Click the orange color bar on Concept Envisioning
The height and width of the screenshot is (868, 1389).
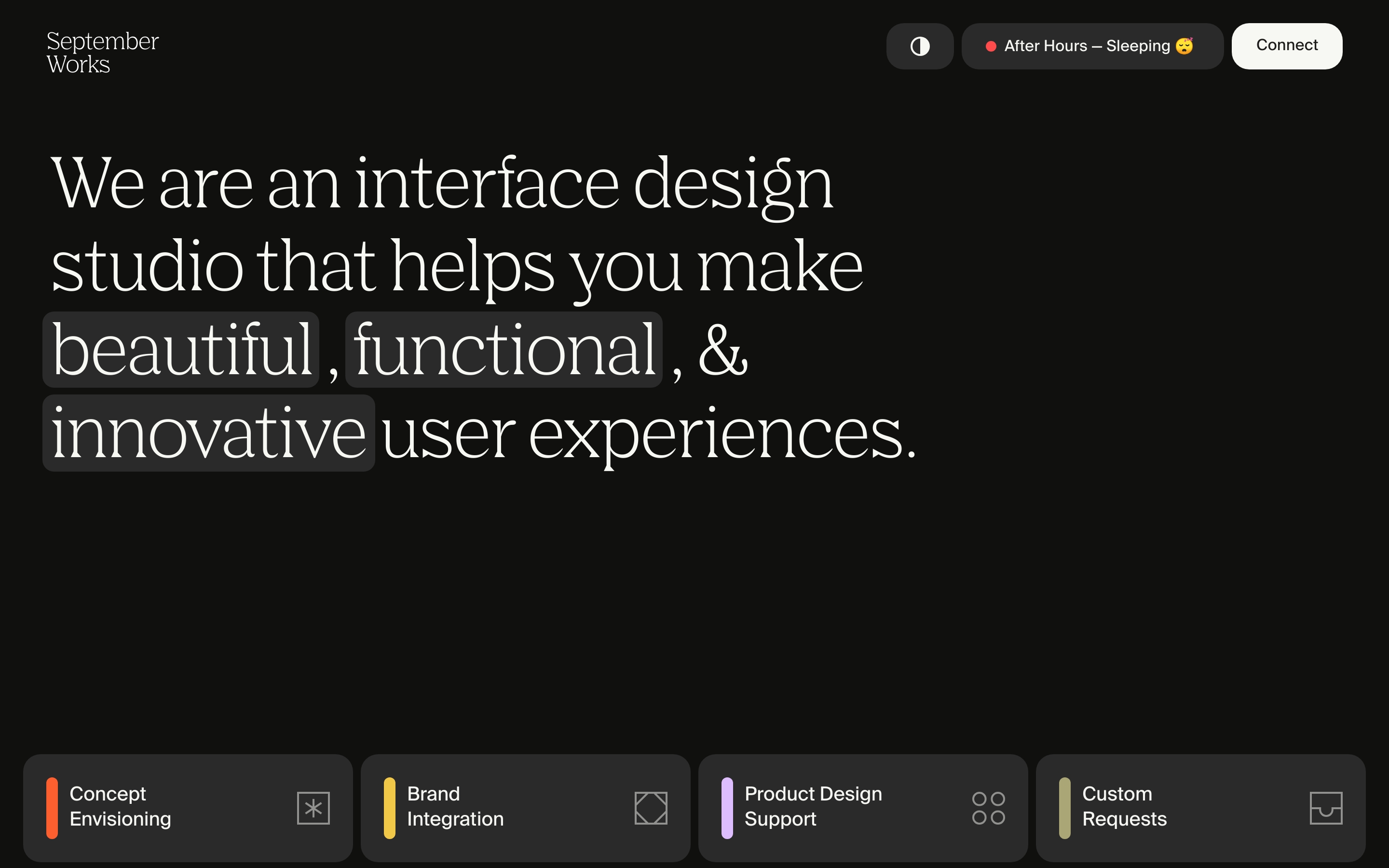point(52,808)
